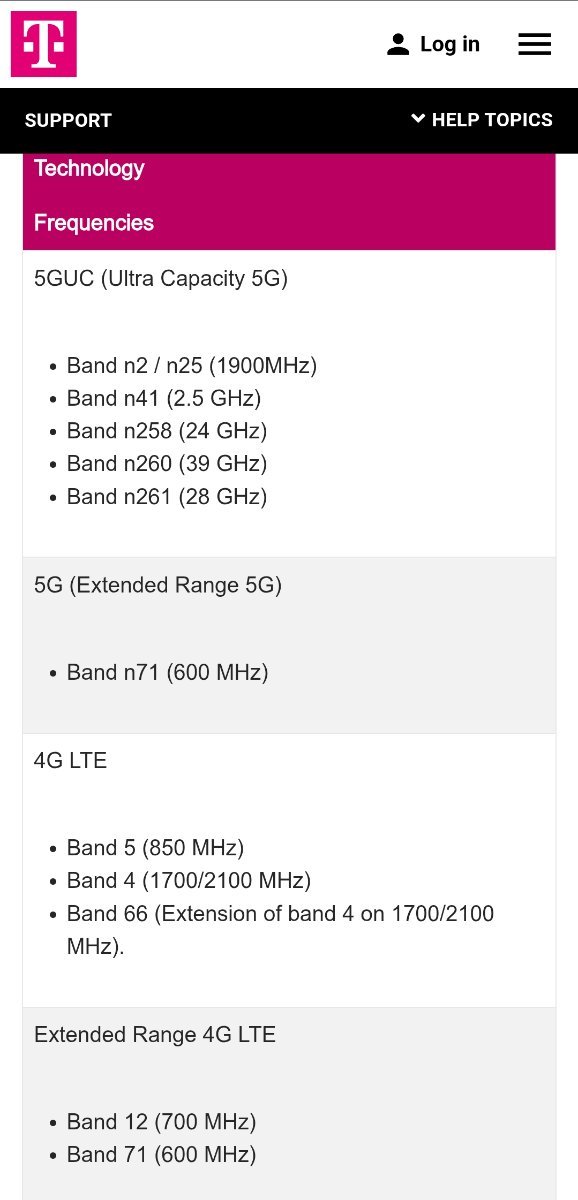578x1200 pixels.
Task: Click the 5G Extended Range 5G heading
Action: [x=158, y=585]
